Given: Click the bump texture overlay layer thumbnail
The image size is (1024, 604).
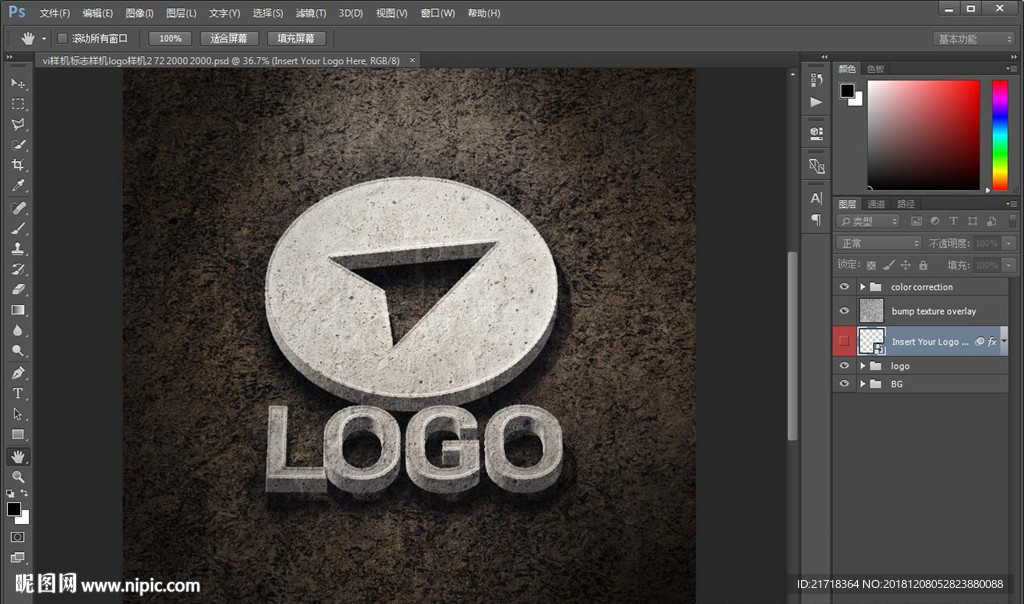Looking at the screenshot, I should tap(872, 311).
